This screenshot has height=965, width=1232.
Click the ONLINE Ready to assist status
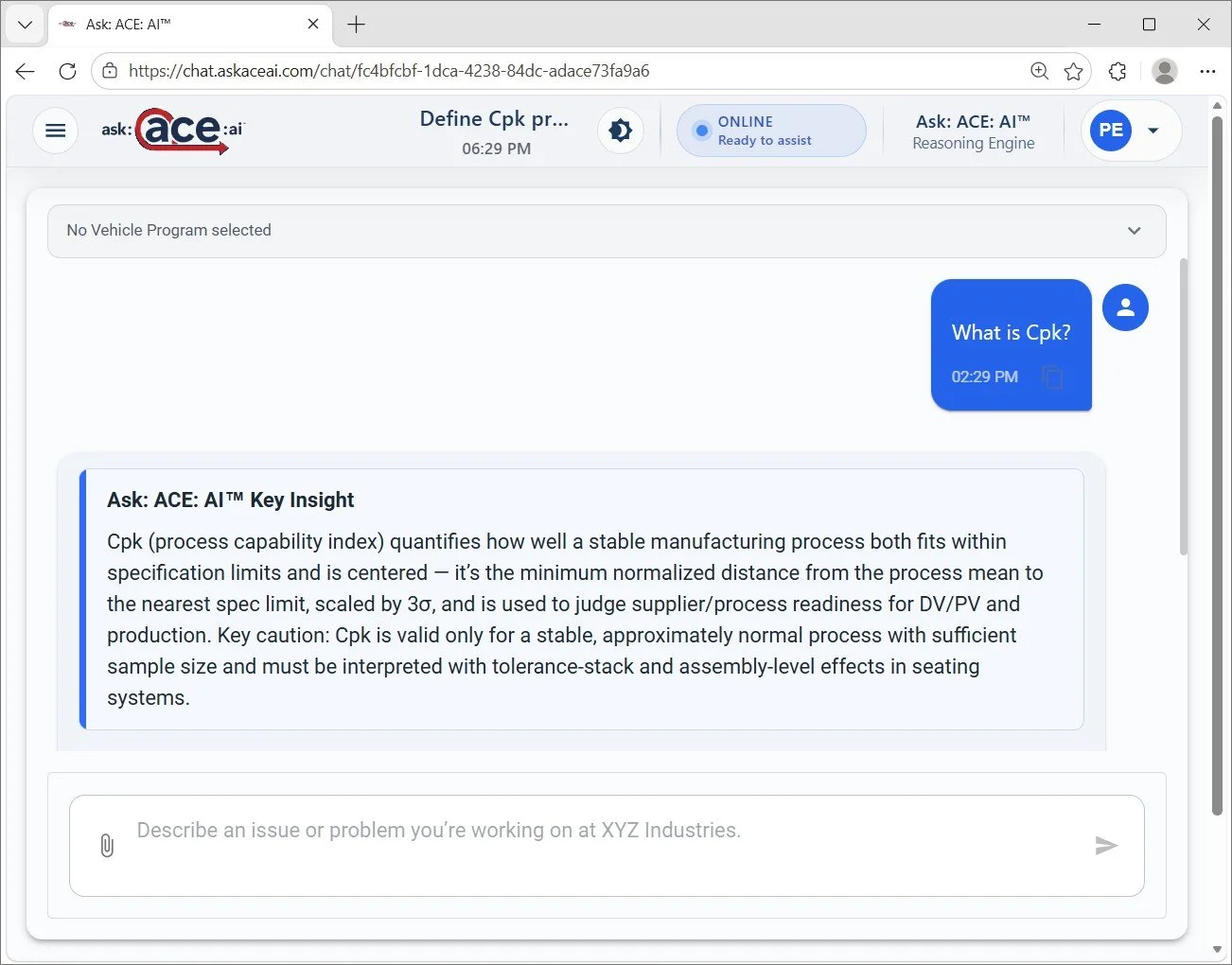pyautogui.click(x=771, y=131)
